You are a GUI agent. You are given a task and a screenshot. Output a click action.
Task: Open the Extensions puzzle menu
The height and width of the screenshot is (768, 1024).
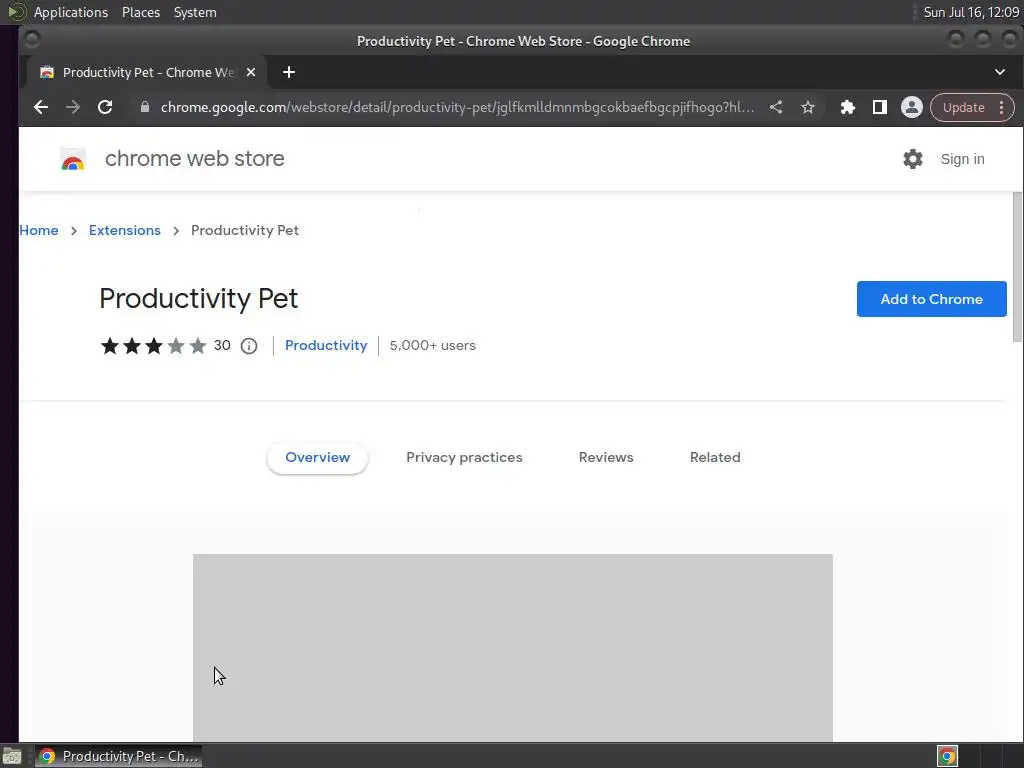click(848, 107)
